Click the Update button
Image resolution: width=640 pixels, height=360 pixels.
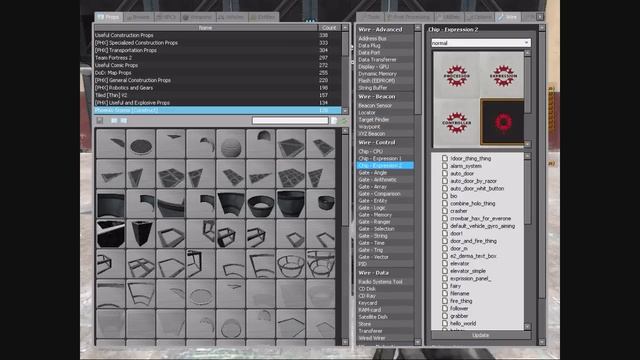(x=481, y=335)
